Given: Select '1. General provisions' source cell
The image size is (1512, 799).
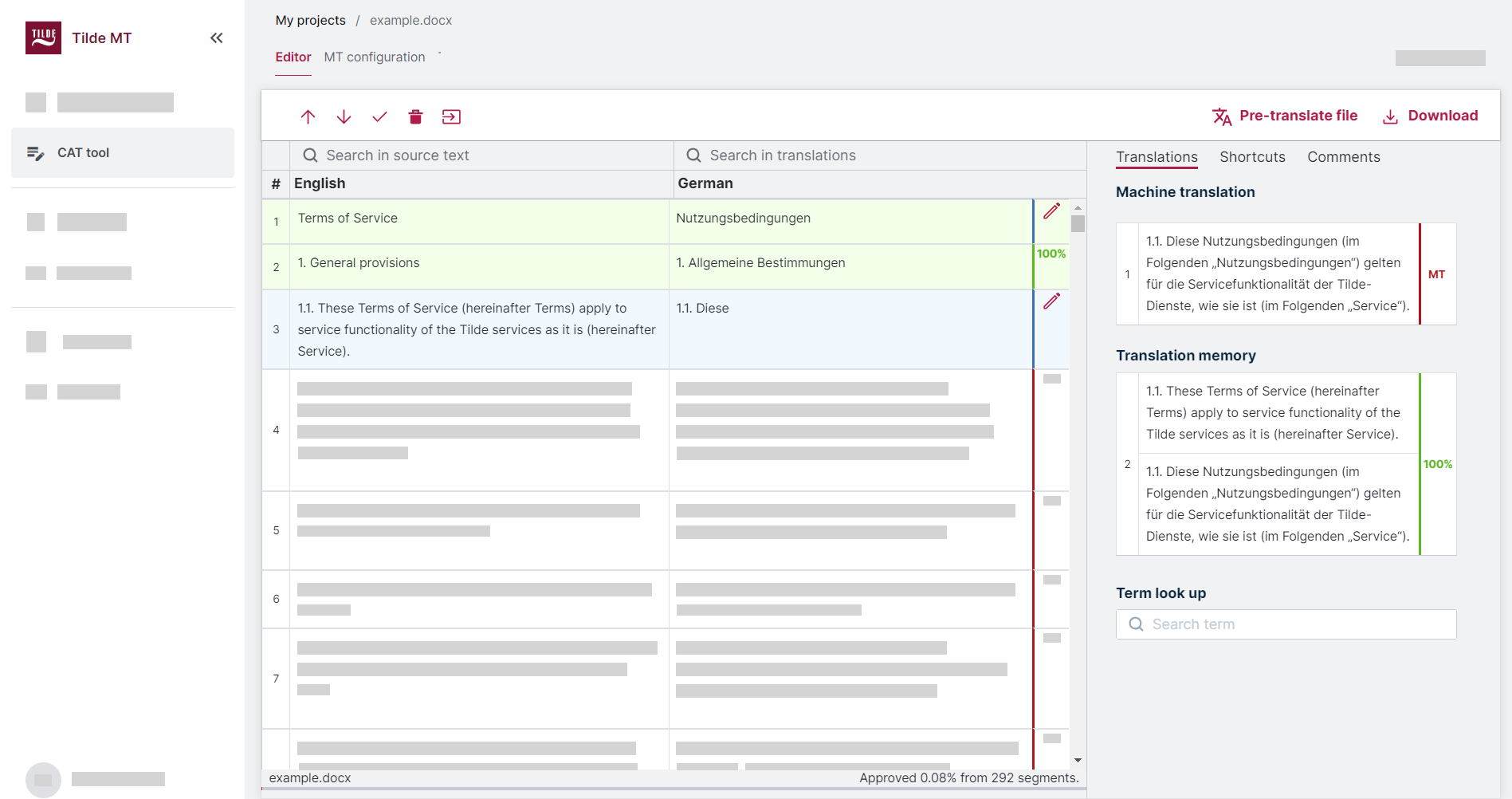Looking at the screenshot, I should click(x=479, y=266).
